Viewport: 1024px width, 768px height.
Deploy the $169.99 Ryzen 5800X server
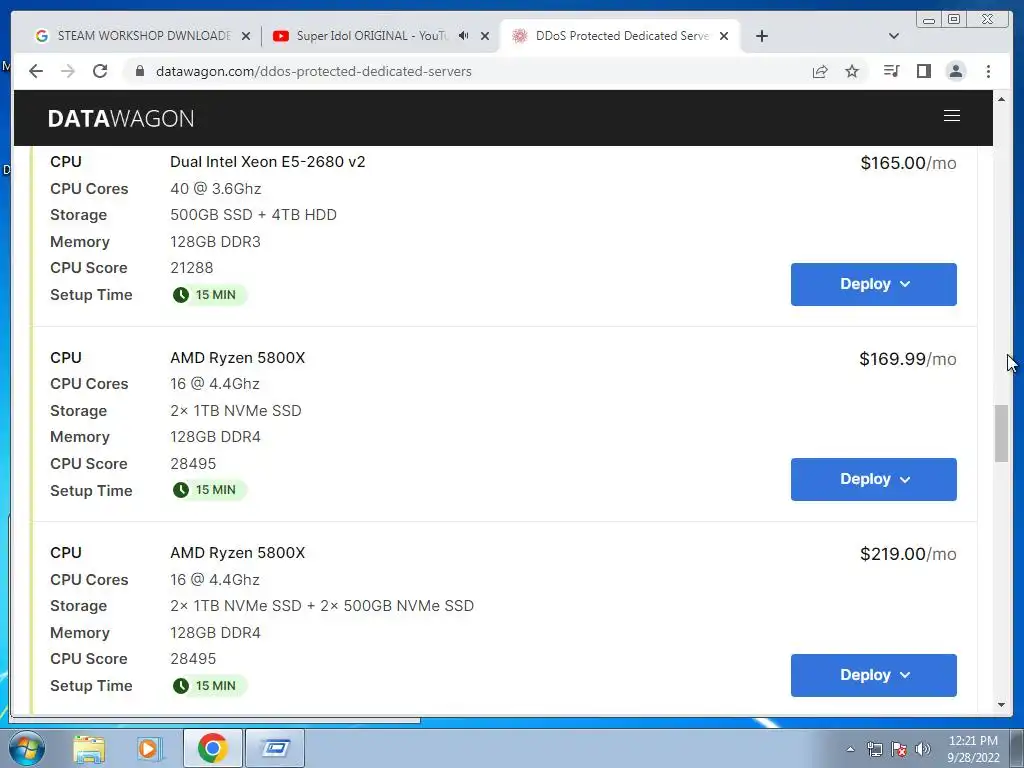coord(874,479)
